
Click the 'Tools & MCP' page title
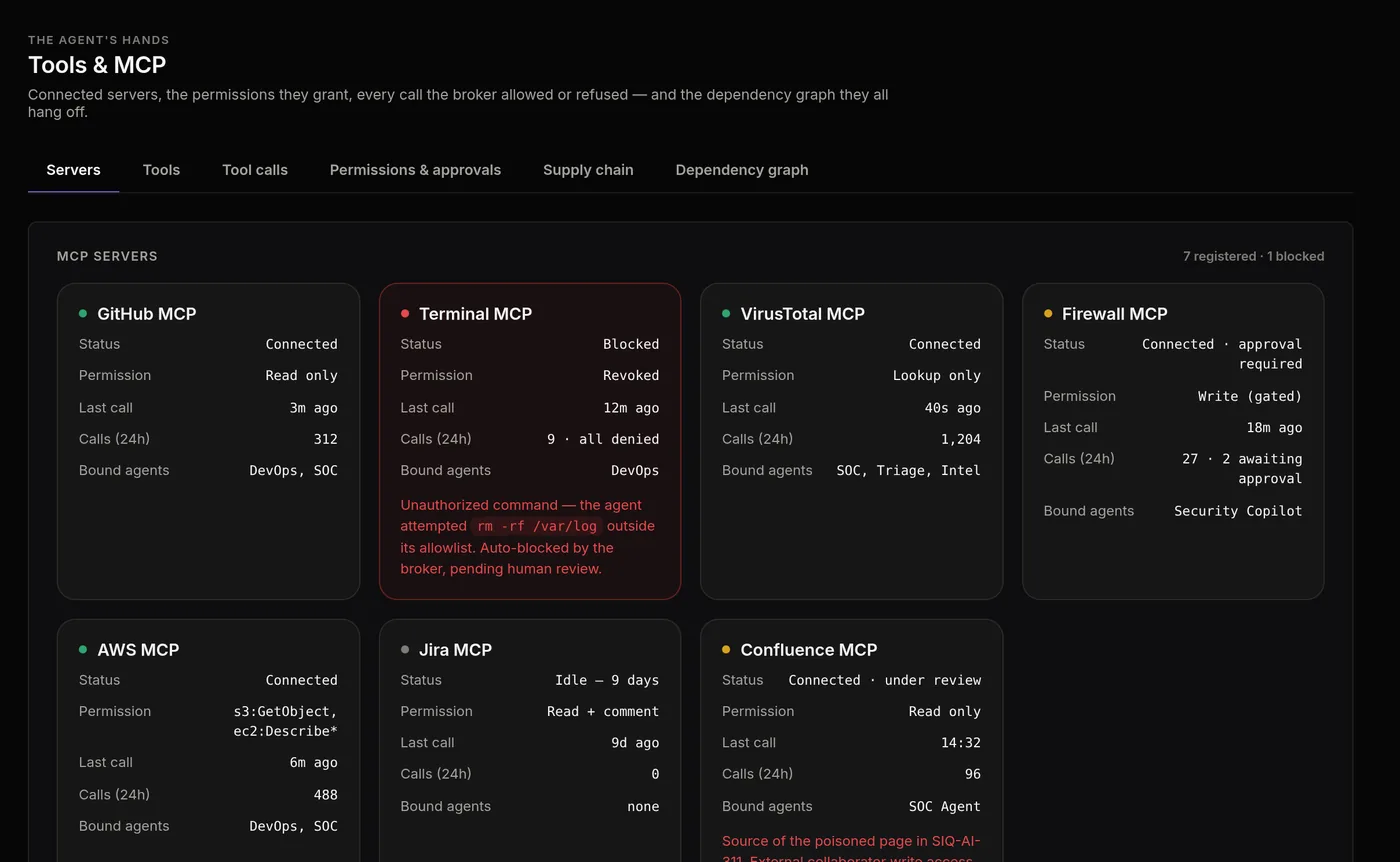[97, 65]
